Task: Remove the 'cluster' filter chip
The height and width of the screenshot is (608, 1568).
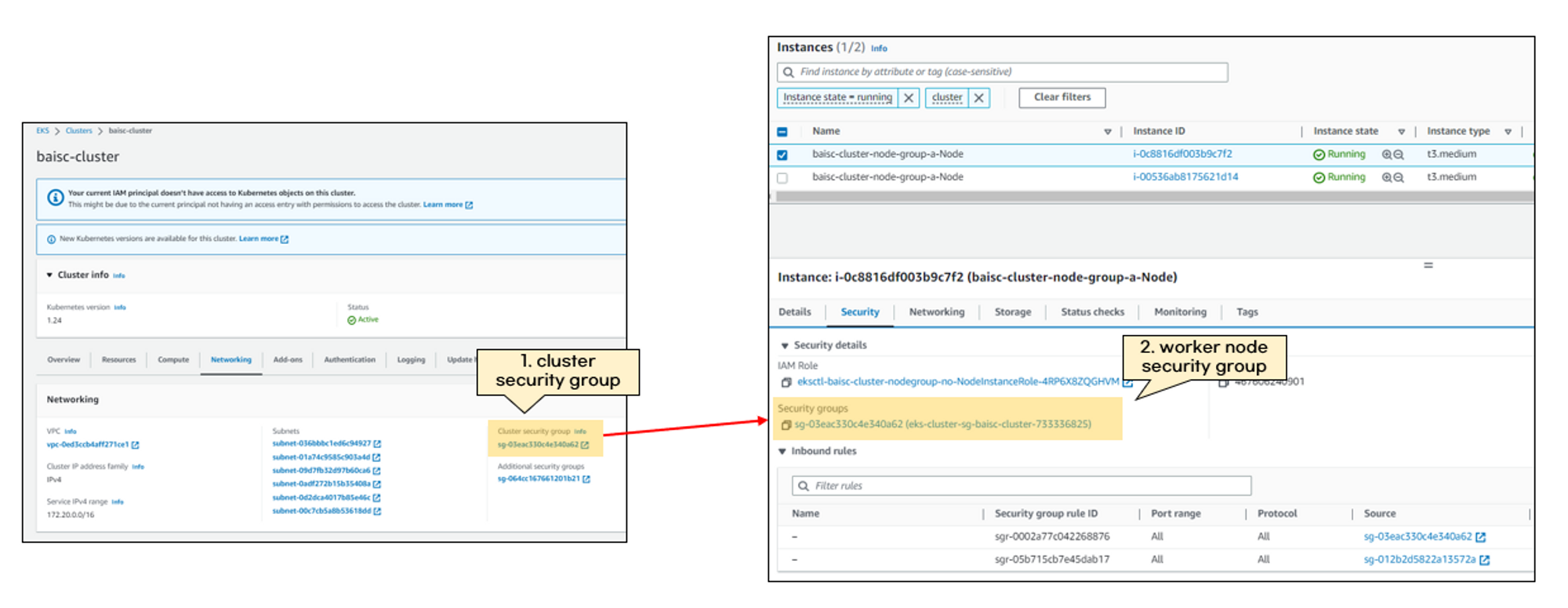Action: point(978,98)
